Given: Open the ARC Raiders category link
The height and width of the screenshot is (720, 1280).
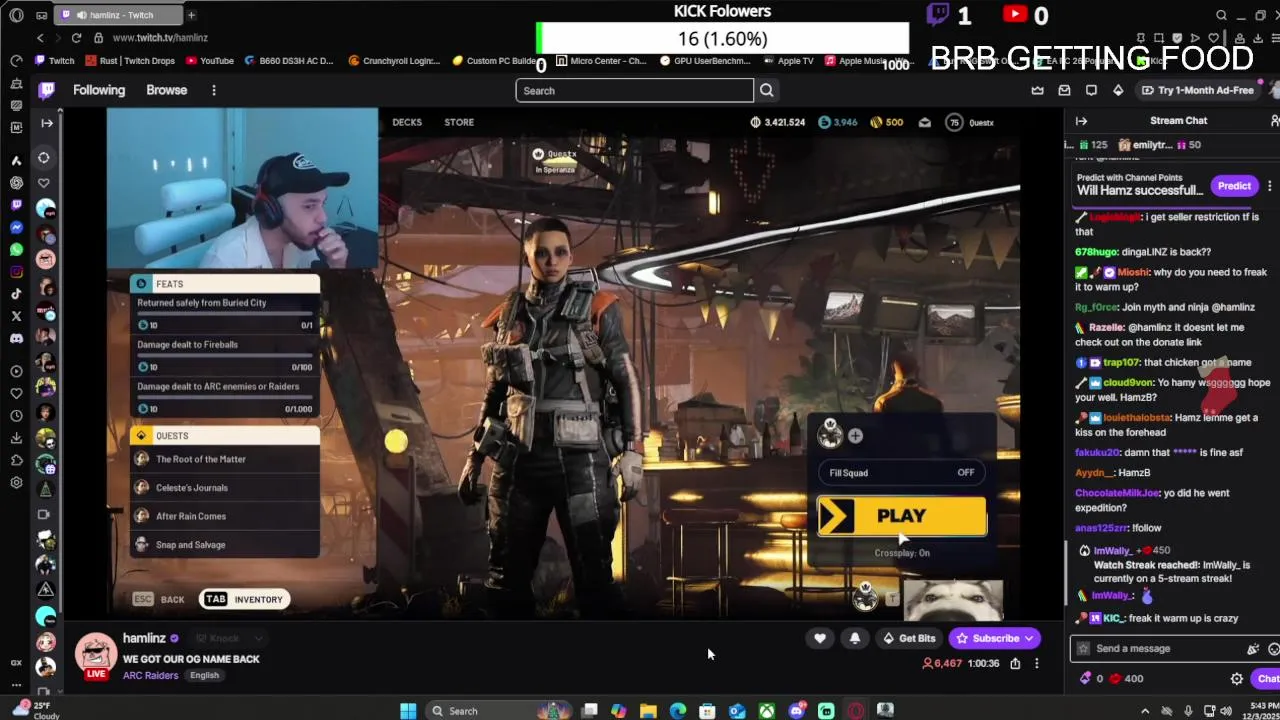Looking at the screenshot, I should tap(150, 675).
